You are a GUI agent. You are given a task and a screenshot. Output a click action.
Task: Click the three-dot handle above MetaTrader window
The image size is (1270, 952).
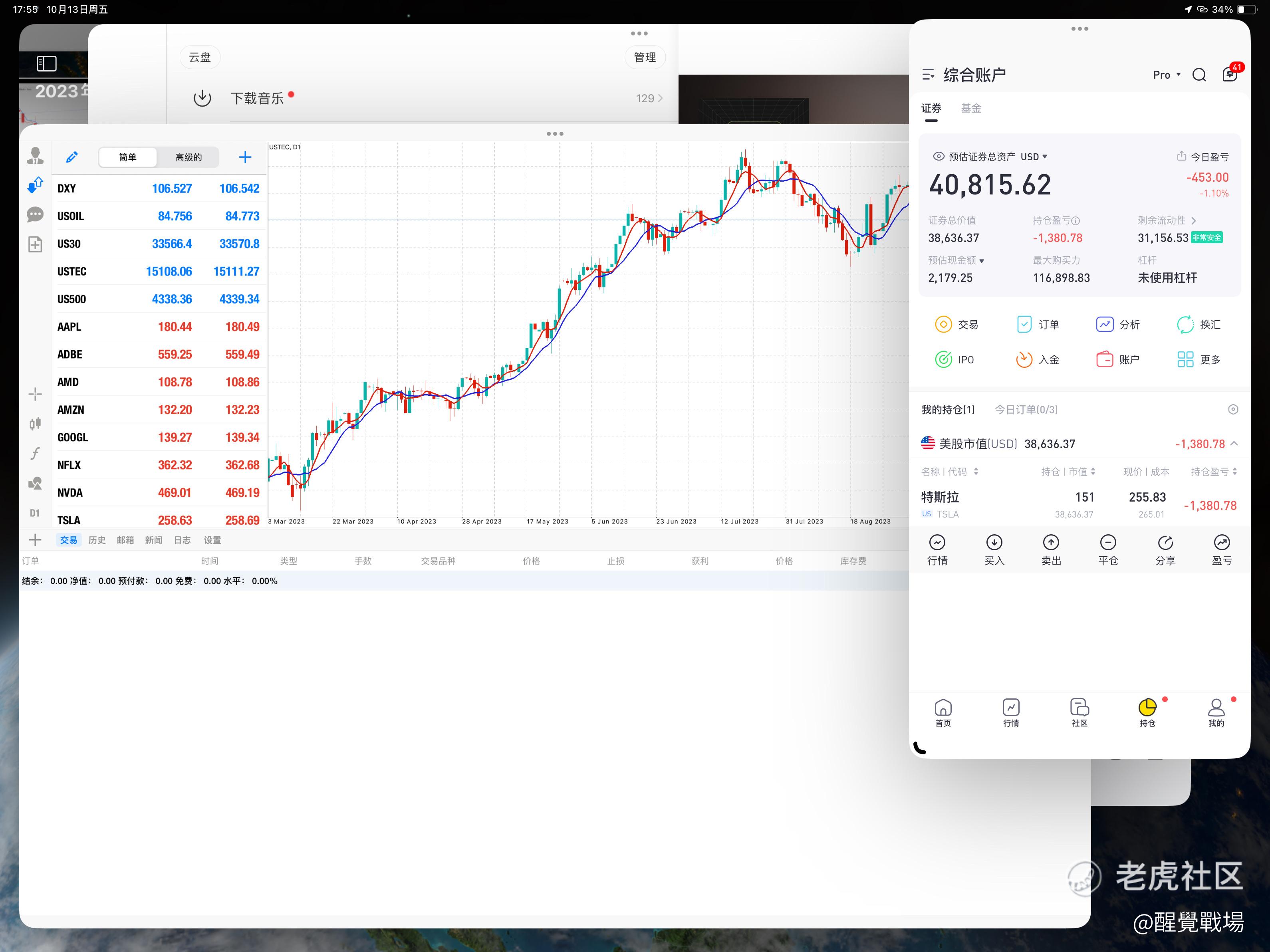pyautogui.click(x=555, y=134)
